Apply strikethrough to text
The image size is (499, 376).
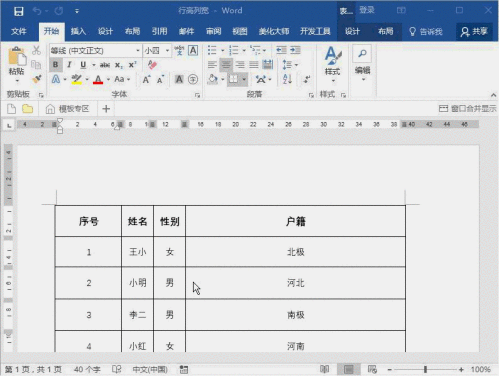point(105,65)
